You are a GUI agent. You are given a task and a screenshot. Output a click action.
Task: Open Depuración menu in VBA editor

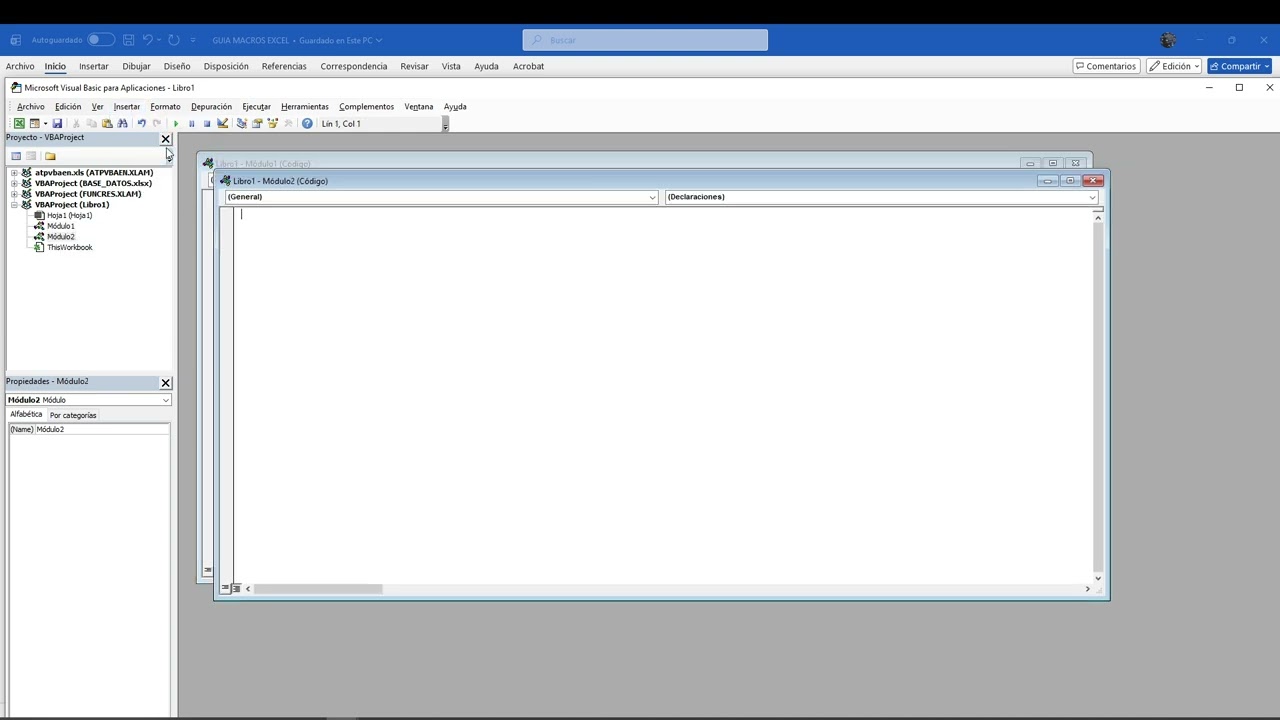click(x=211, y=107)
